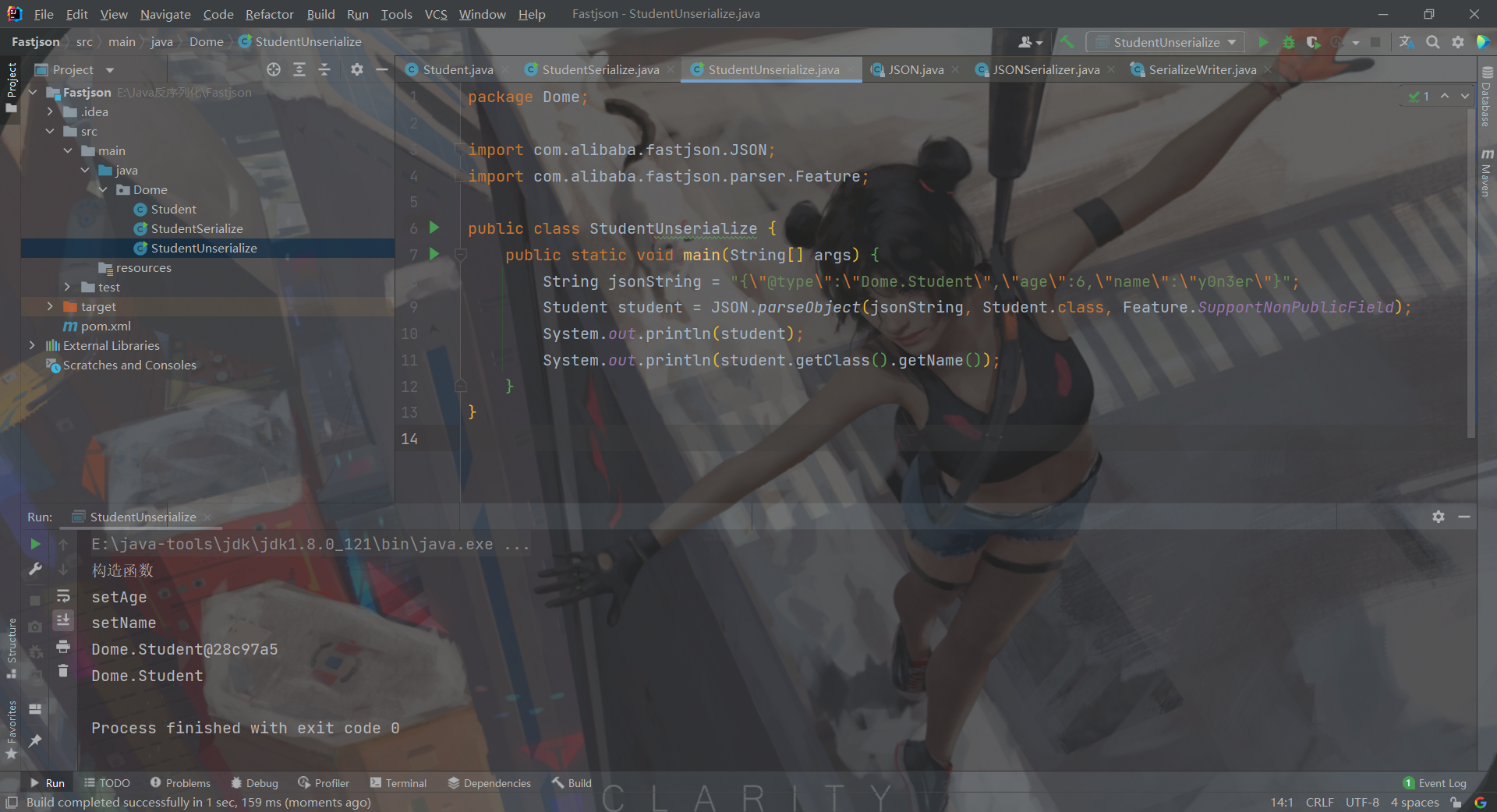Toggle the Project tool window side tab
The width and height of the screenshot is (1497, 812).
point(11,87)
